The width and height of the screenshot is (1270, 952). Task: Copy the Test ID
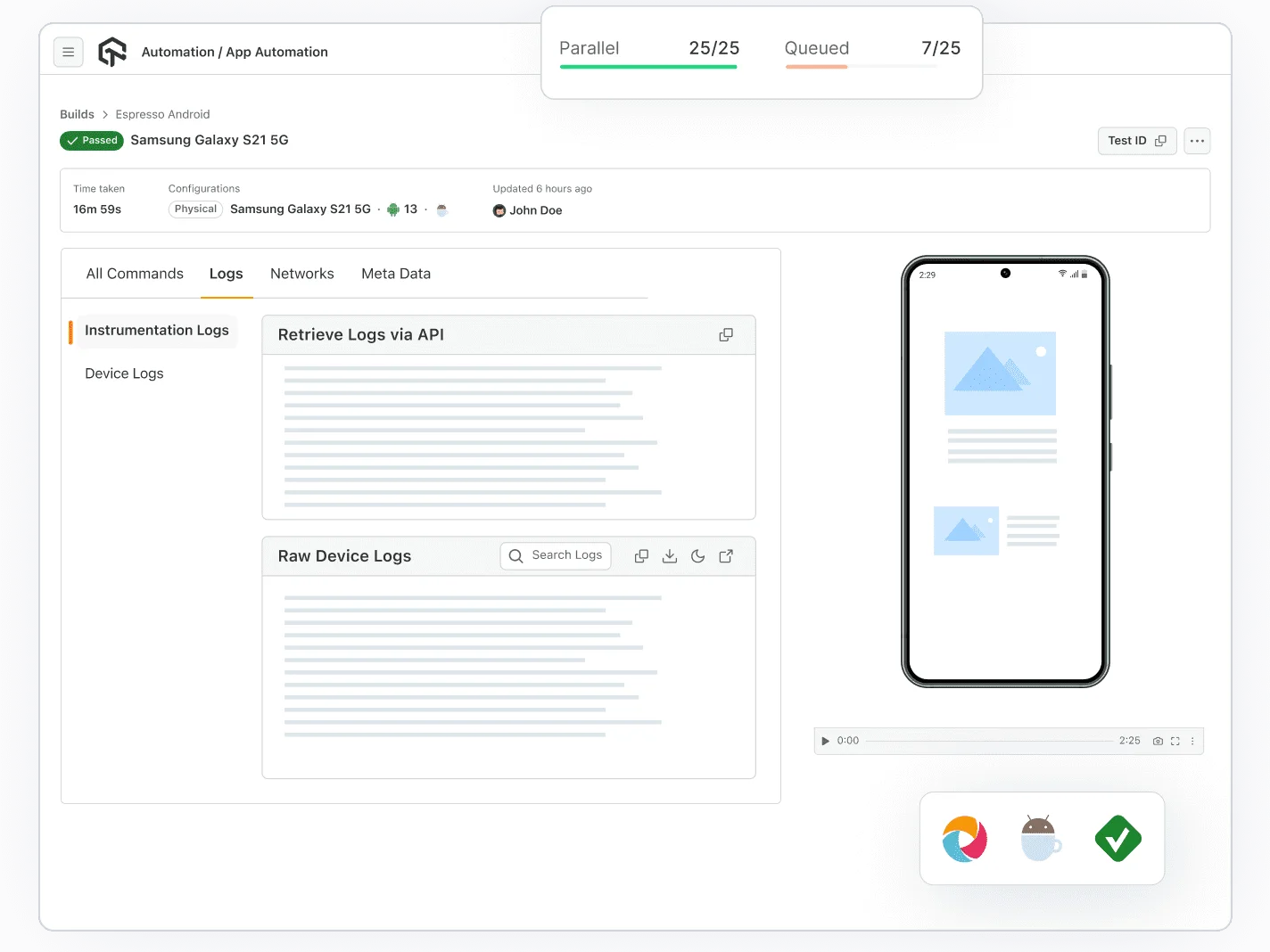coord(1161,141)
